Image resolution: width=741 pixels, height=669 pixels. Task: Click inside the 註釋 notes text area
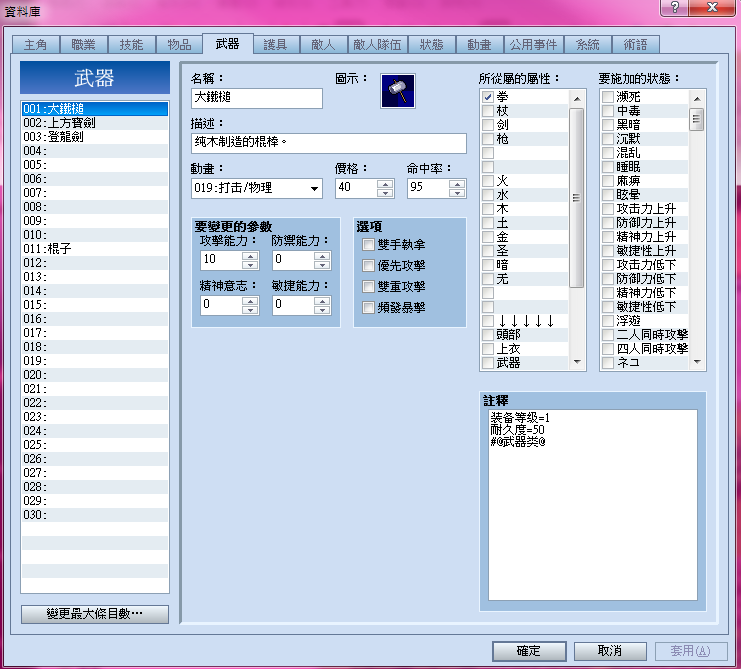tap(593, 505)
